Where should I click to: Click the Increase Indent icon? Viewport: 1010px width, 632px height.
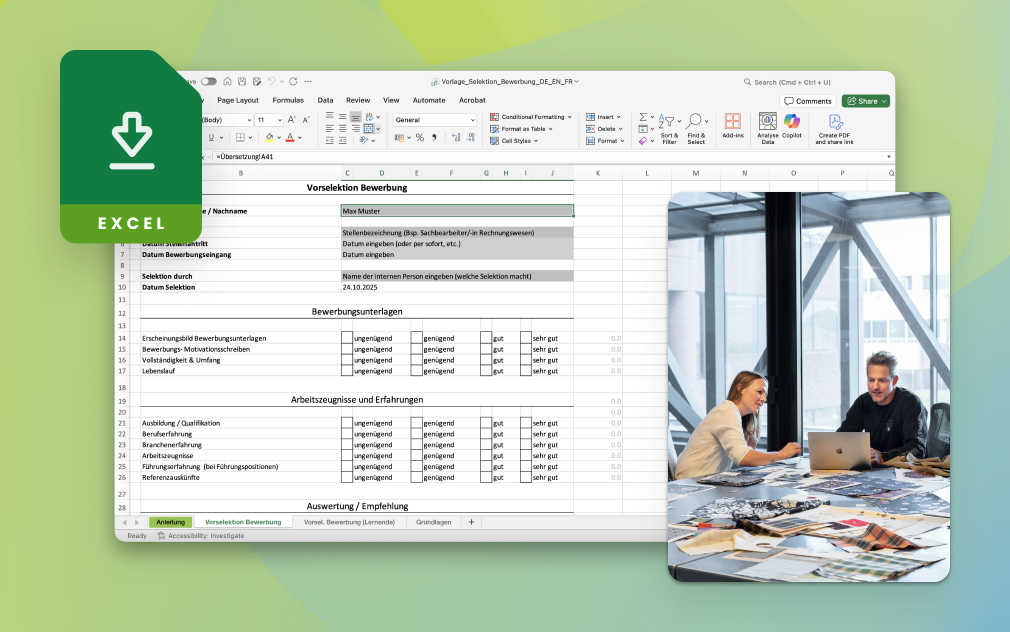coord(343,140)
